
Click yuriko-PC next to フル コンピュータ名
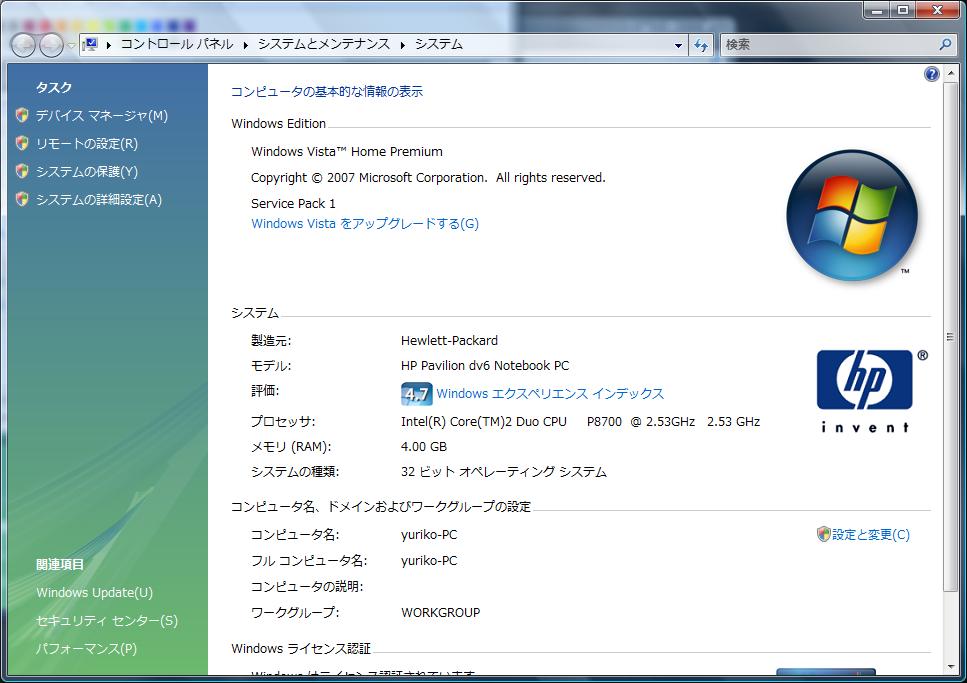pyautogui.click(x=429, y=561)
